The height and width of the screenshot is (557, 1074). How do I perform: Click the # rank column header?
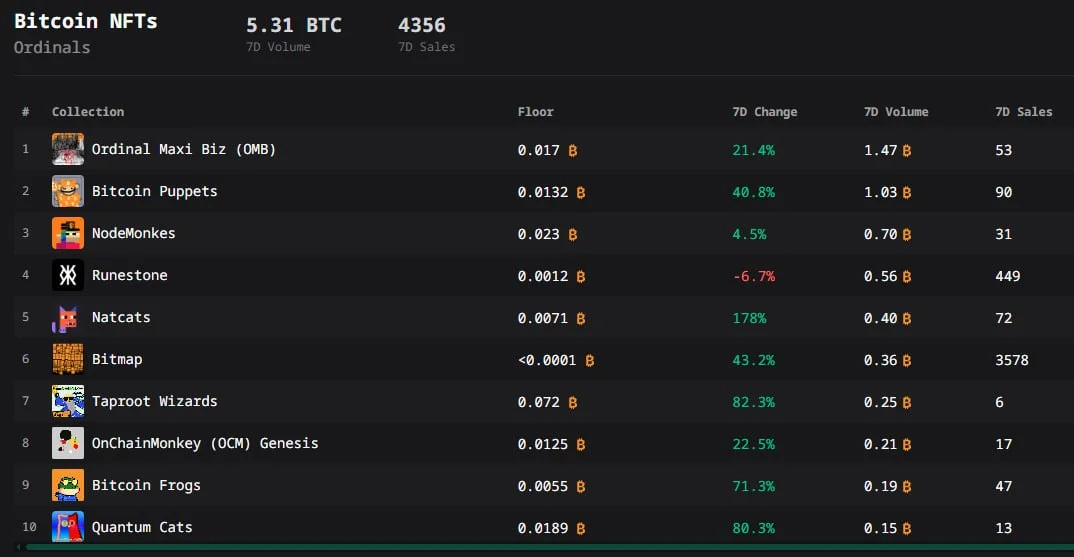coord(25,112)
